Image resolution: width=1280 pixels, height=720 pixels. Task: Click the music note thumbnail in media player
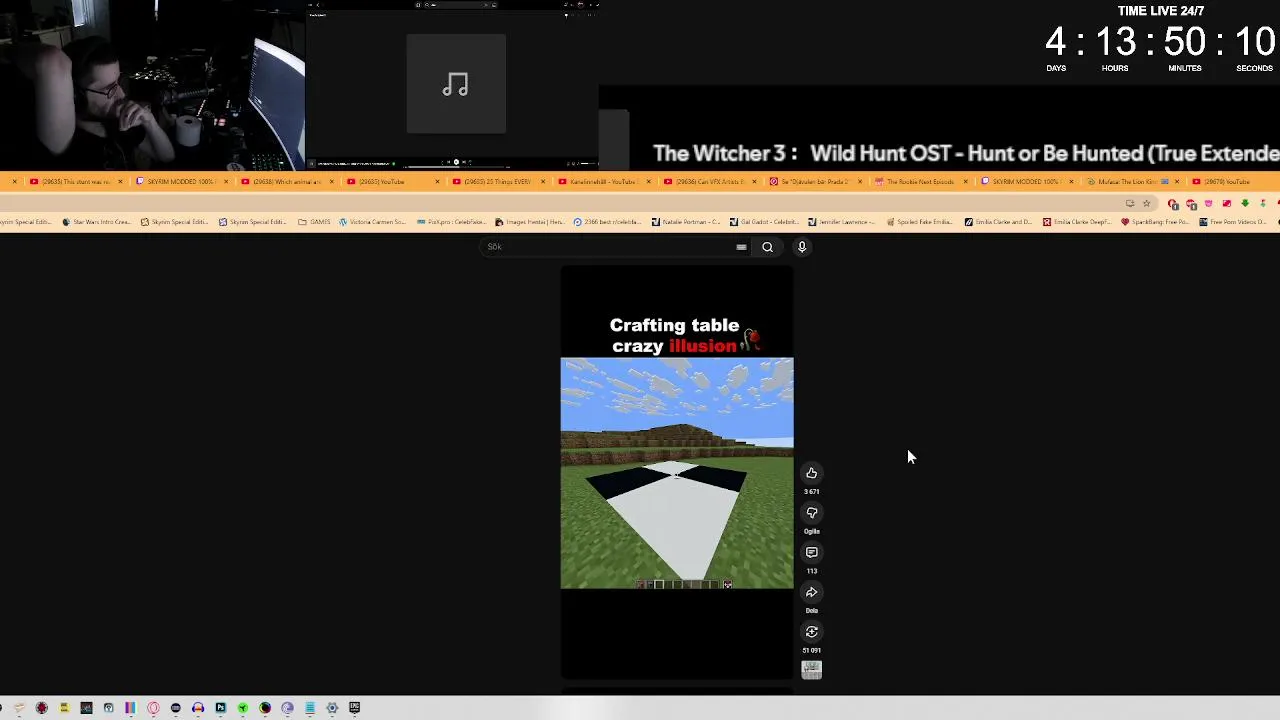point(456,84)
